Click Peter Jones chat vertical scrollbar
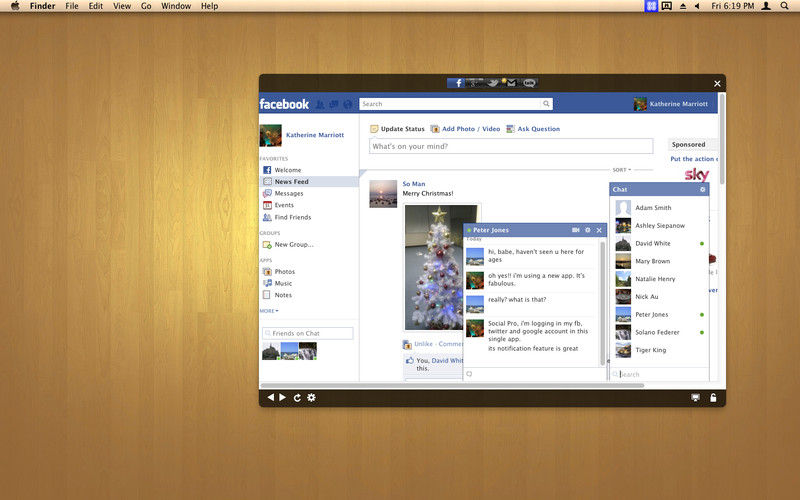 (x=603, y=303)
